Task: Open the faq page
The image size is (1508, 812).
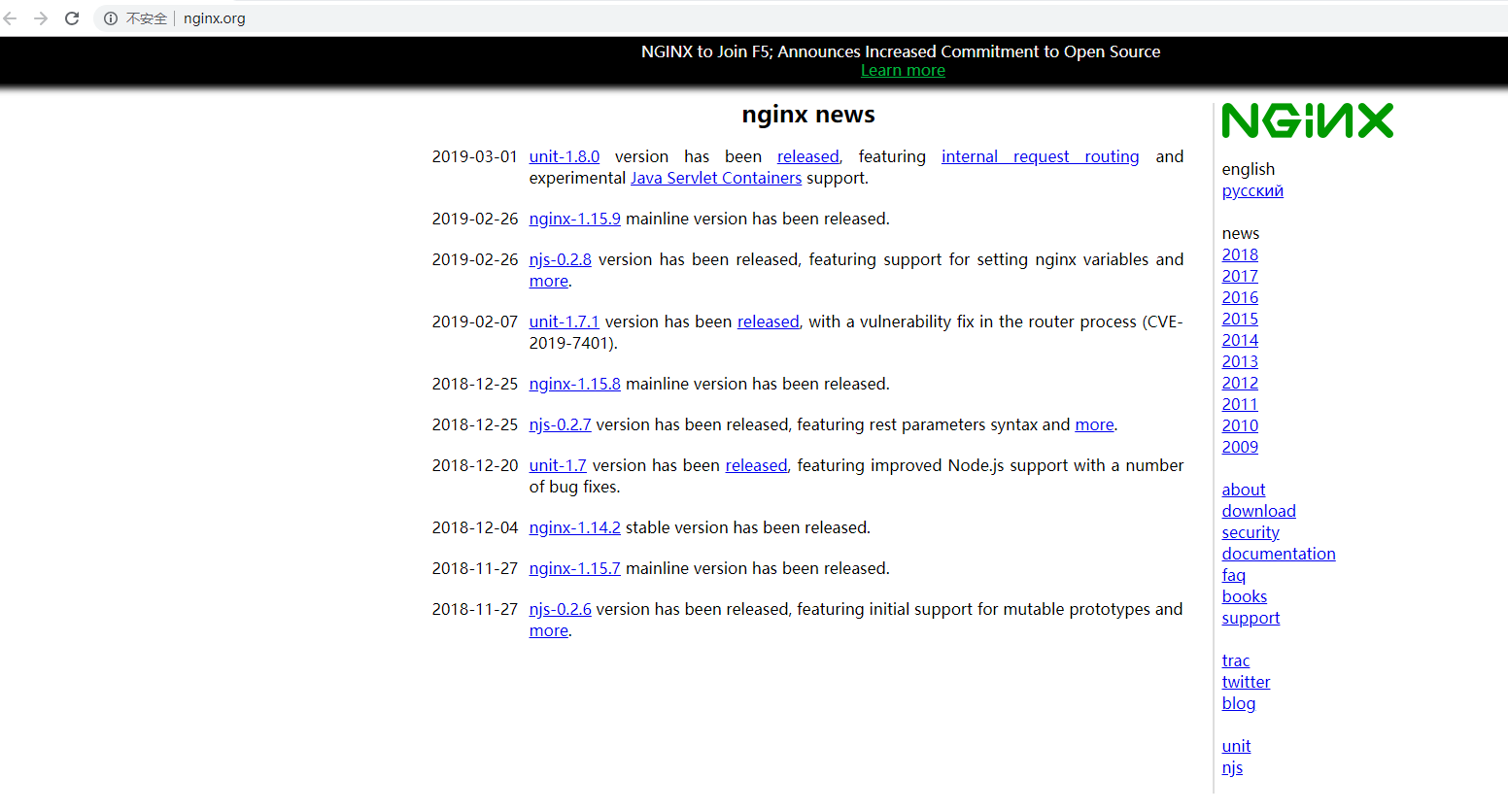Action: click(1234, 575)
